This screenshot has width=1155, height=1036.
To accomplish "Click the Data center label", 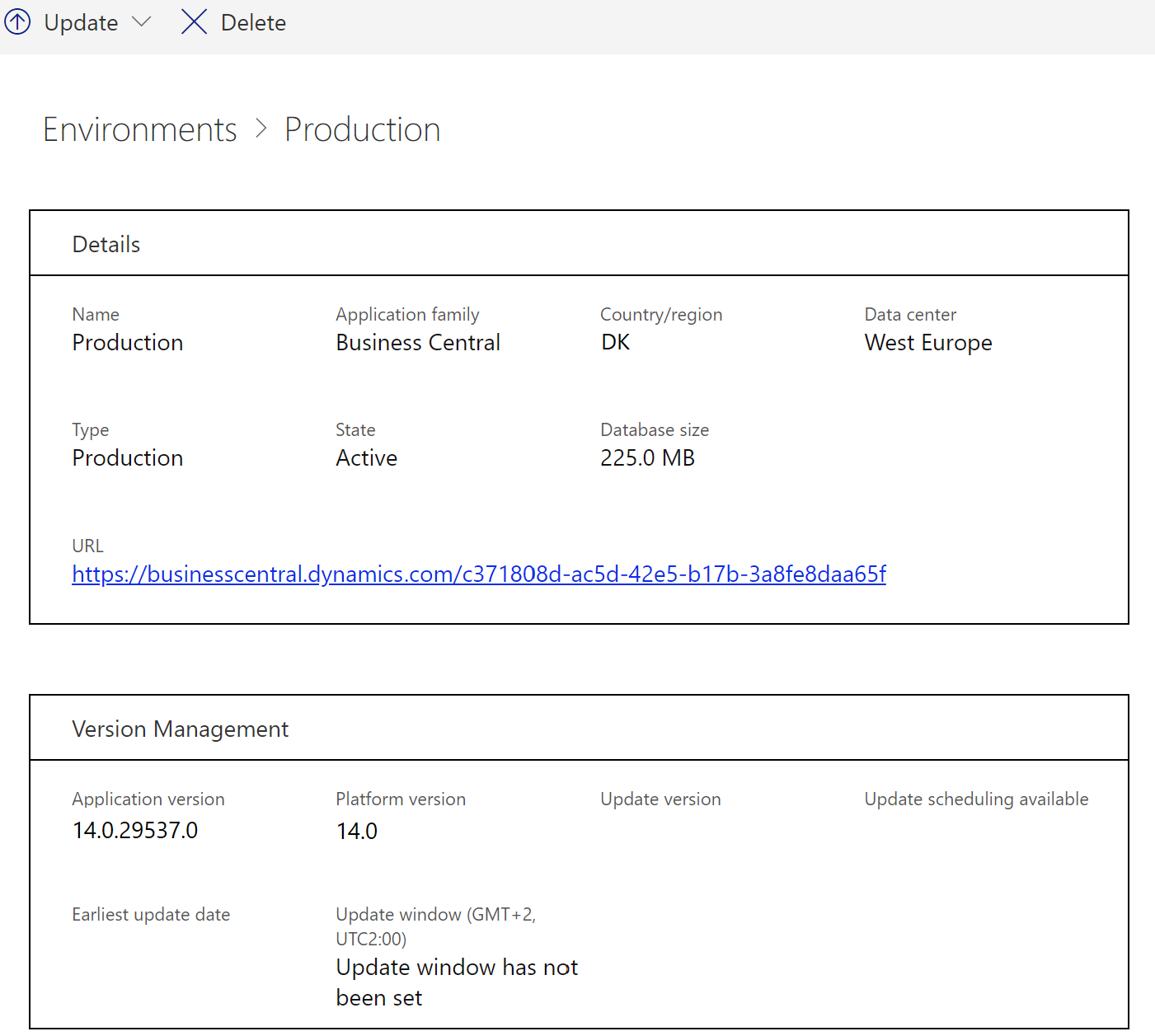I will click(x=910, y=314).
